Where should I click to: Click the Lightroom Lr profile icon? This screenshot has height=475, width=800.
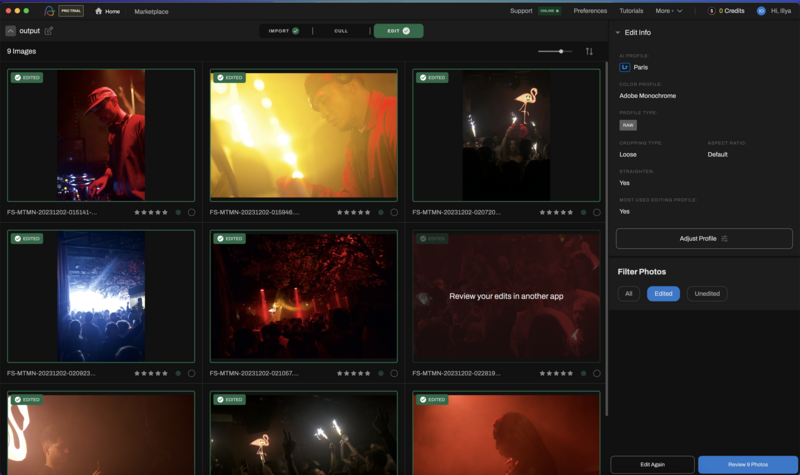624,67
